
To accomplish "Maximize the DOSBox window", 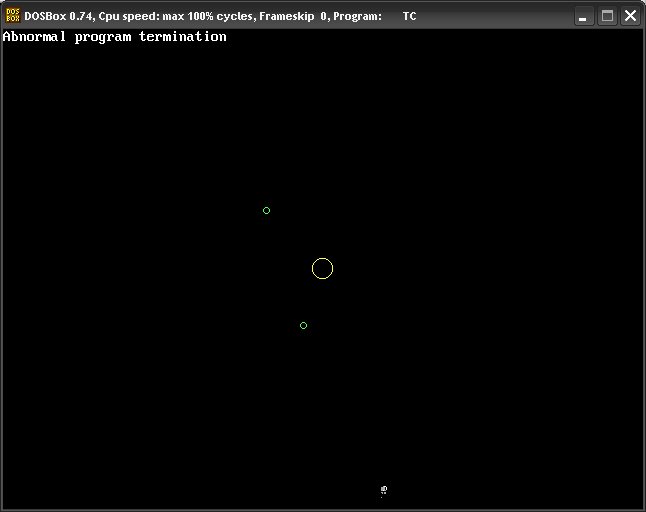I will (607, 16).
